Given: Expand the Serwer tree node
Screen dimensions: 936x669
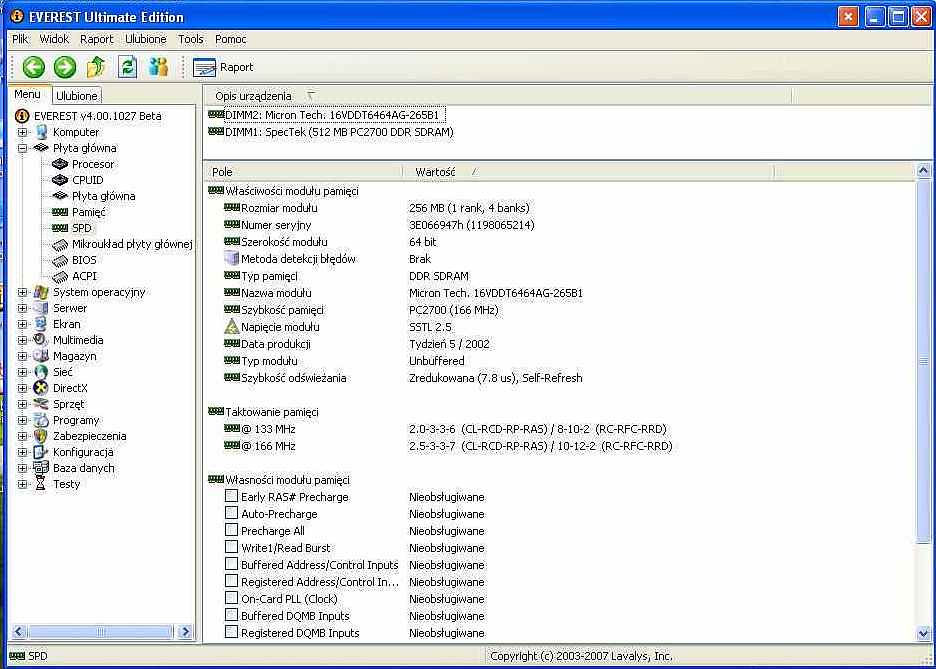Looking at the screenshot, I should (x=22, y=309).
